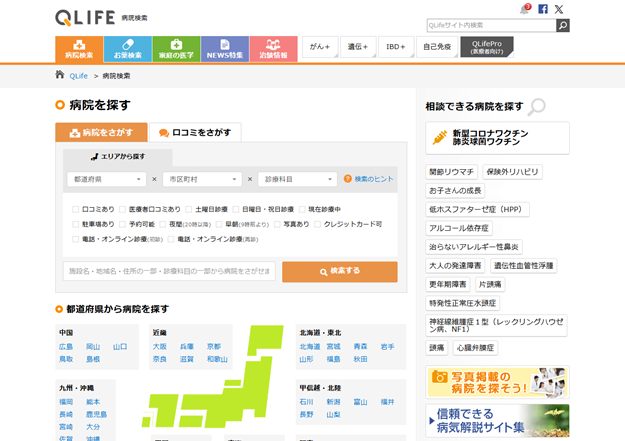The image size is (625, 441).
Task: Click the 保険外リハビリ tag
Action: tap(512, 172)
